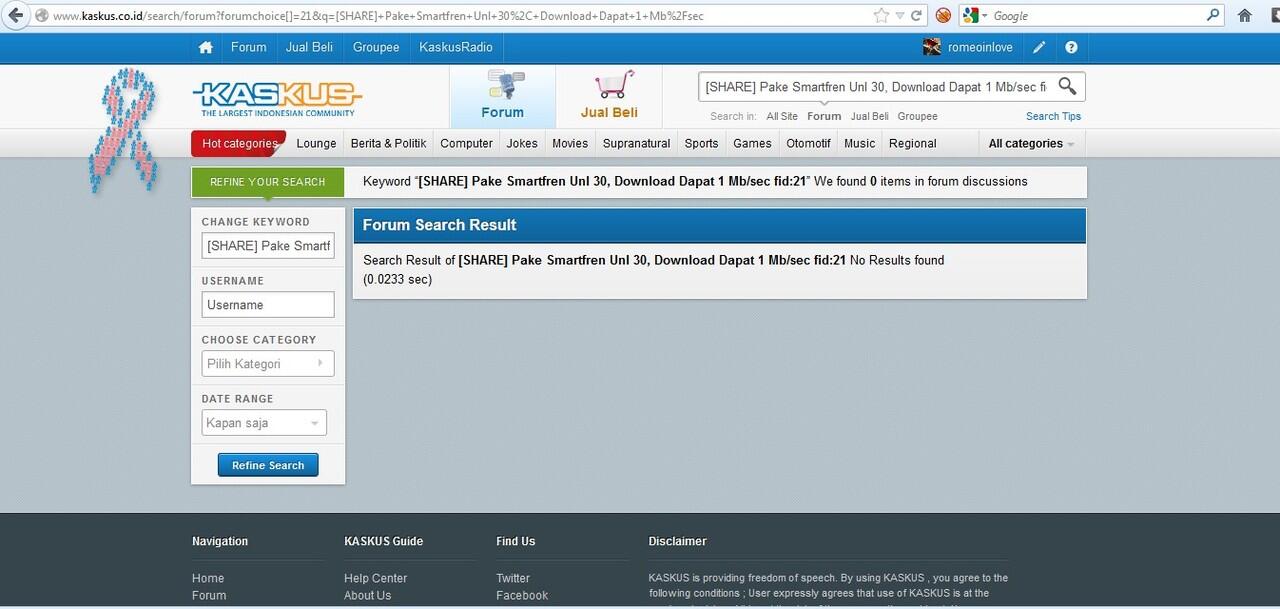1280x609 pixels.
Task: Click into the main Kaskus search field
Action: 875,87
